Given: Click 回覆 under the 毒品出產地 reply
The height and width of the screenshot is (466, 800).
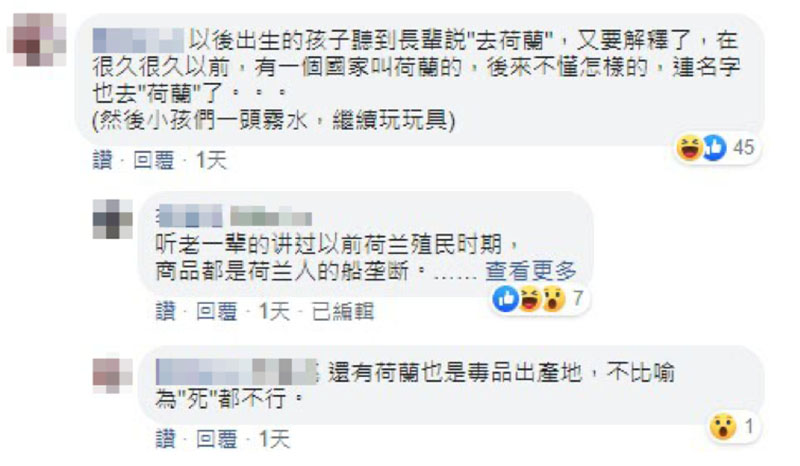Looking at the screenshot, I should pos(217,439).
